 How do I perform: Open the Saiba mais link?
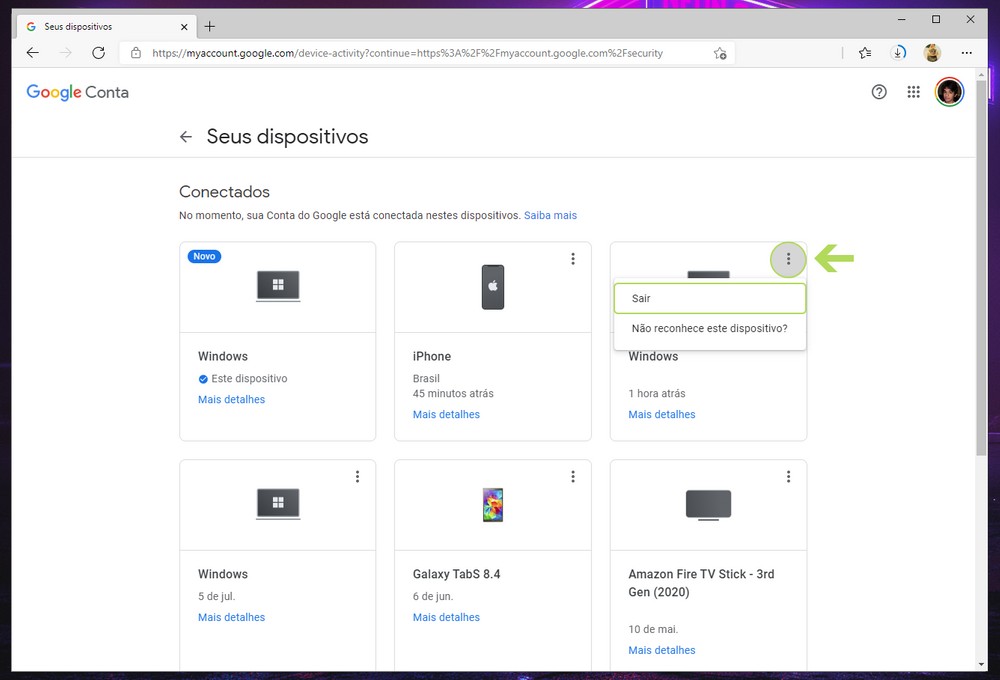550,215
